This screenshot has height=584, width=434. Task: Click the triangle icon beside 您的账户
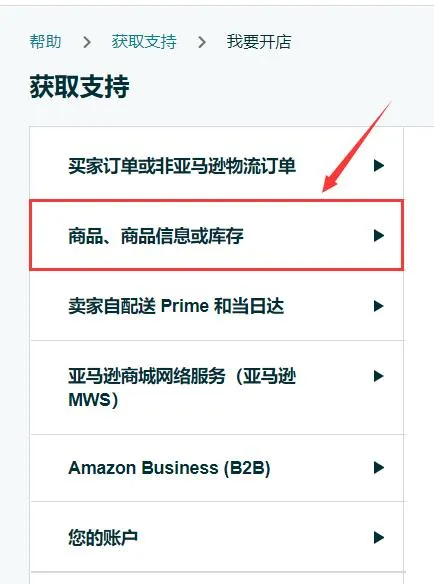click(x=378, y=537)
